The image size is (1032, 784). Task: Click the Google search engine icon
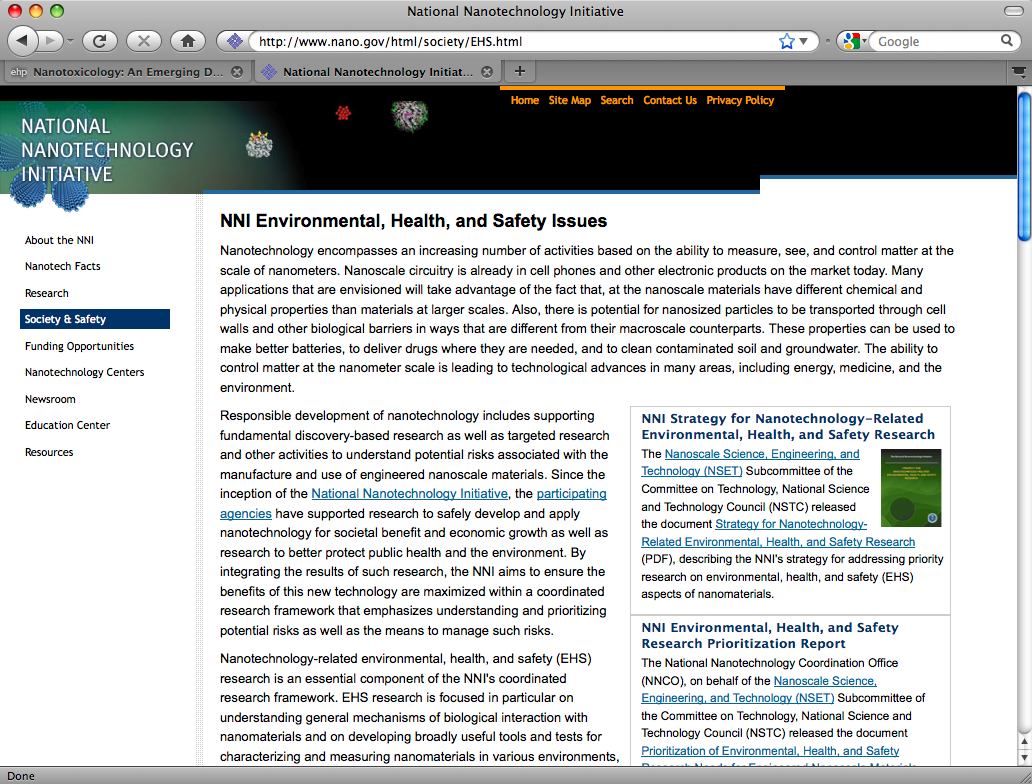coord(852,41)
